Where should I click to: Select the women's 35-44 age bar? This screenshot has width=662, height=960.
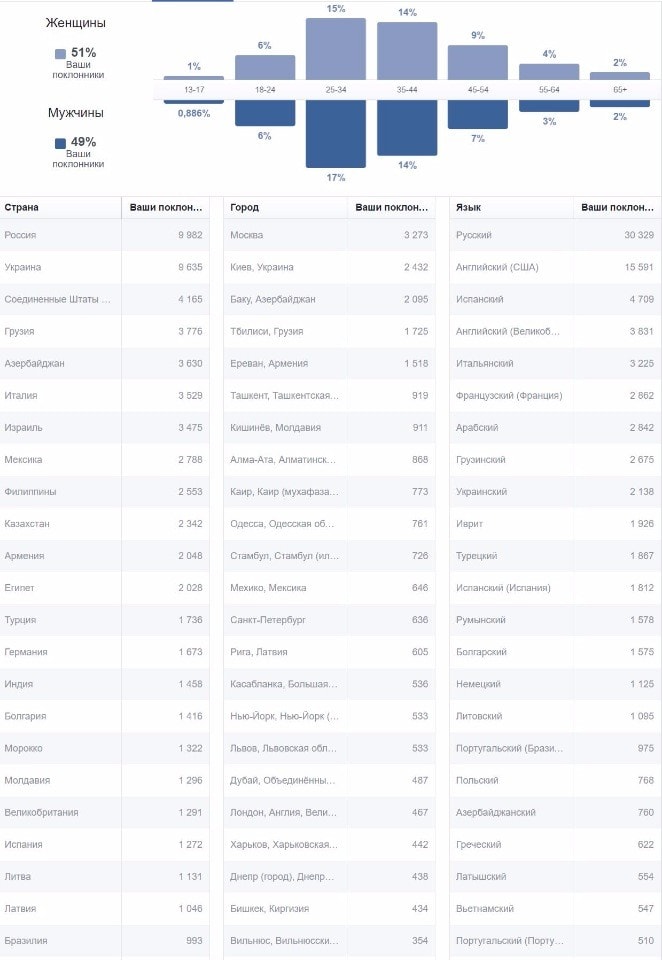407,50
